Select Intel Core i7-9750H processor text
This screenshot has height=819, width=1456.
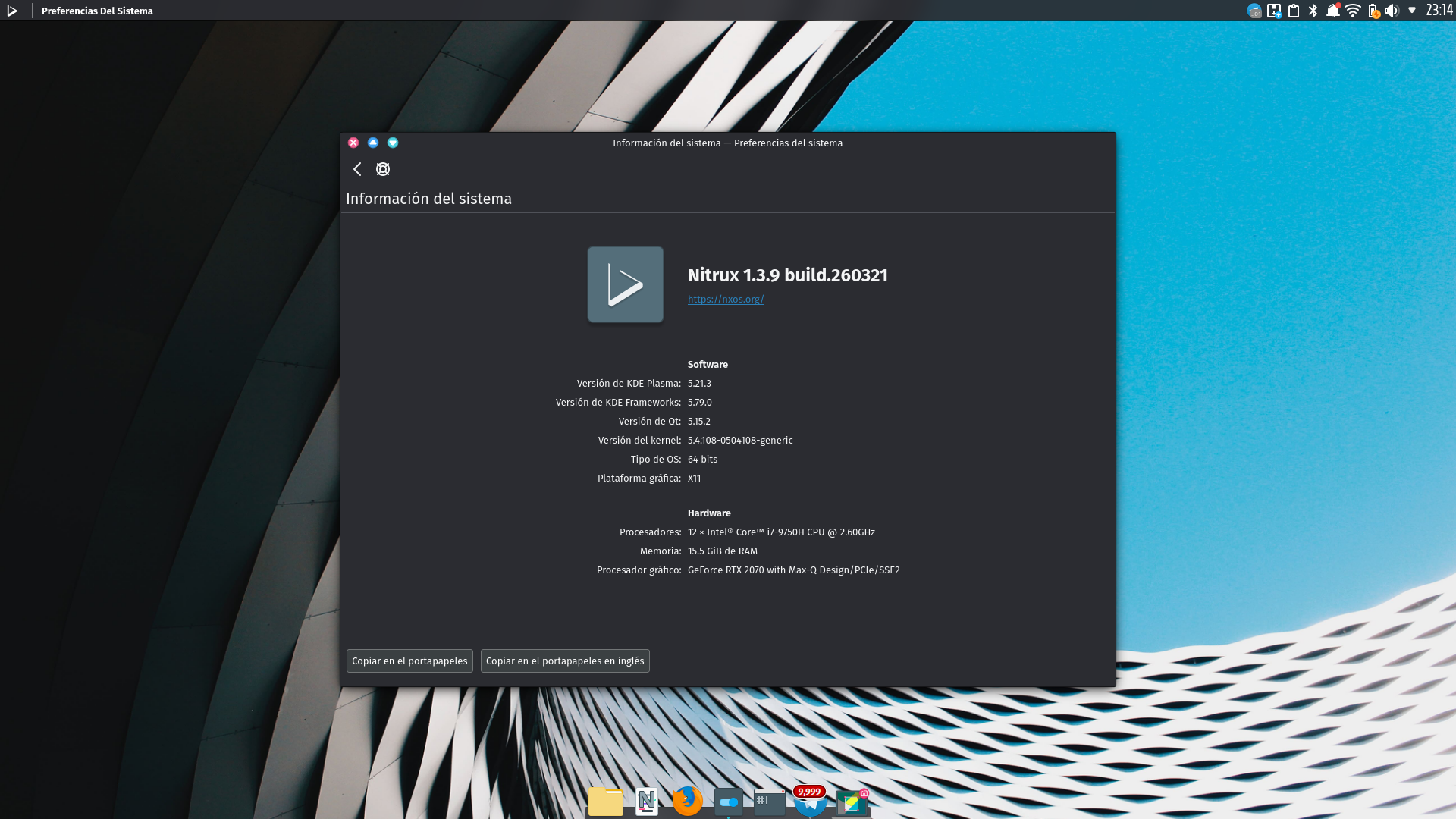pyautogui.click(x=781, y=532)
